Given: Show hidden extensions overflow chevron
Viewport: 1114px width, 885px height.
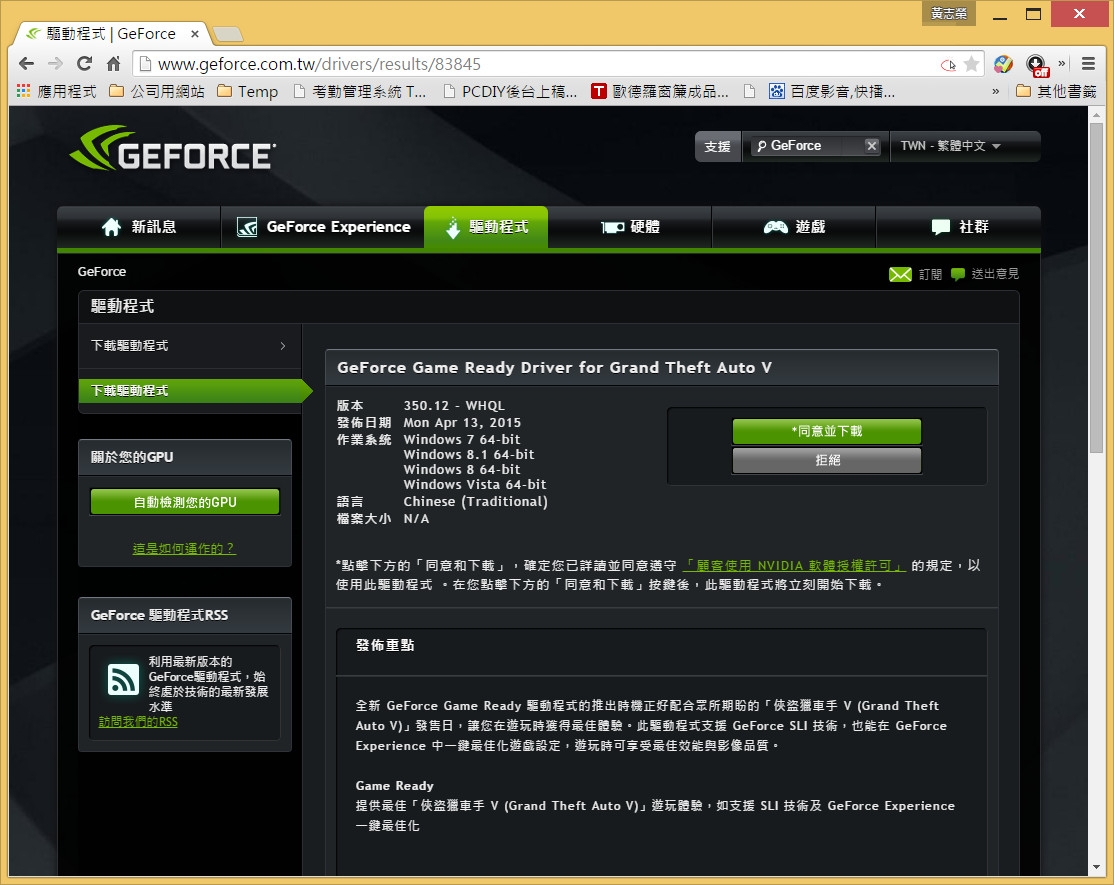Looking at the screenshot, I should click(x=1061, y=63).
